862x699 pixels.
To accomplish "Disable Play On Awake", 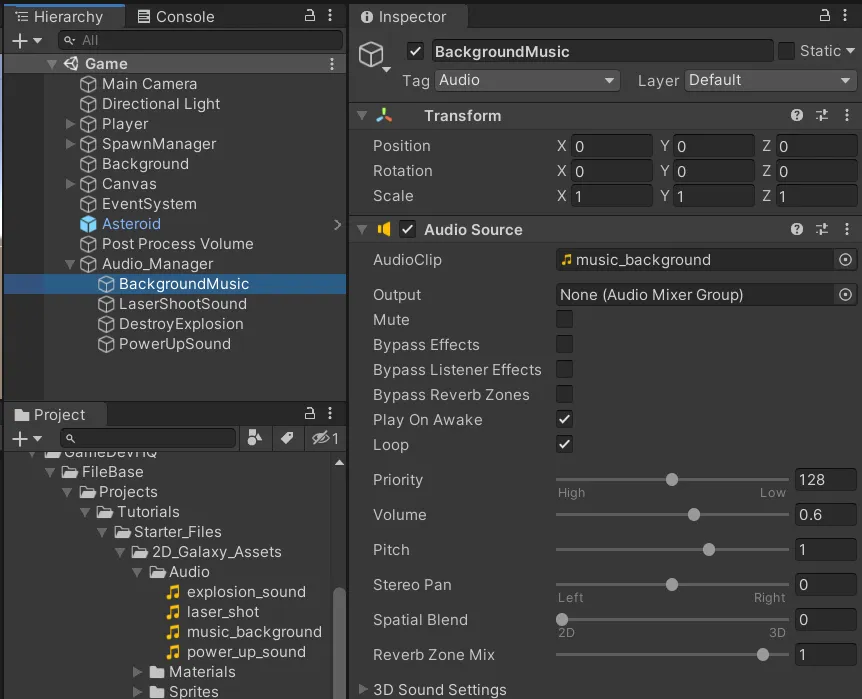I will point(565,420).
